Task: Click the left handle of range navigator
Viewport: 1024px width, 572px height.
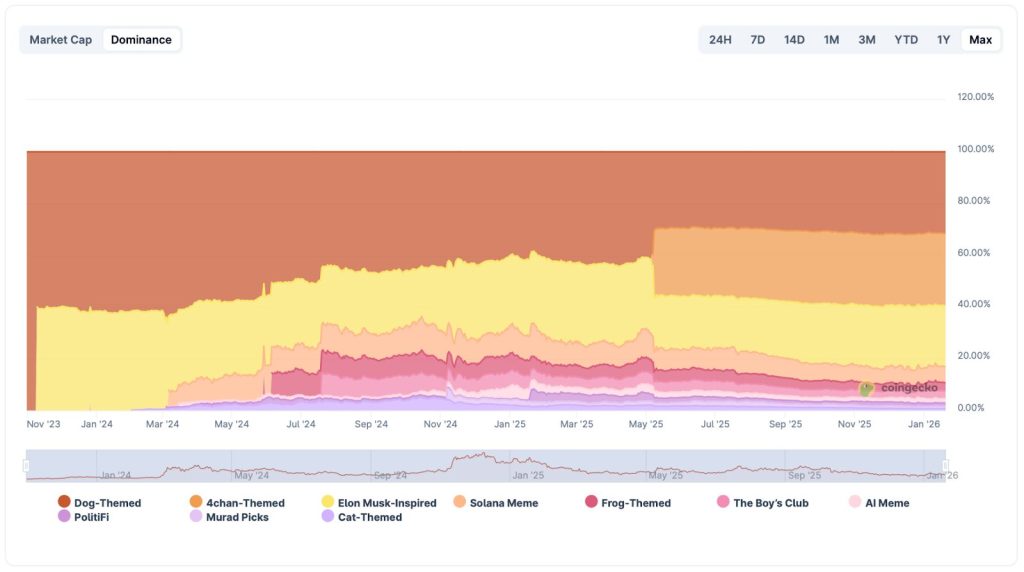Action: tap(28, 465)
